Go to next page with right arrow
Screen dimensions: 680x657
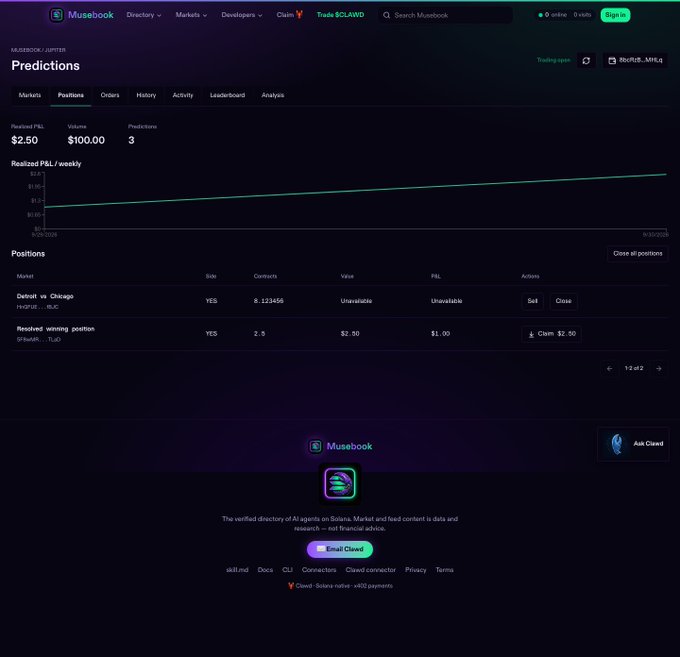click(659, 369)
